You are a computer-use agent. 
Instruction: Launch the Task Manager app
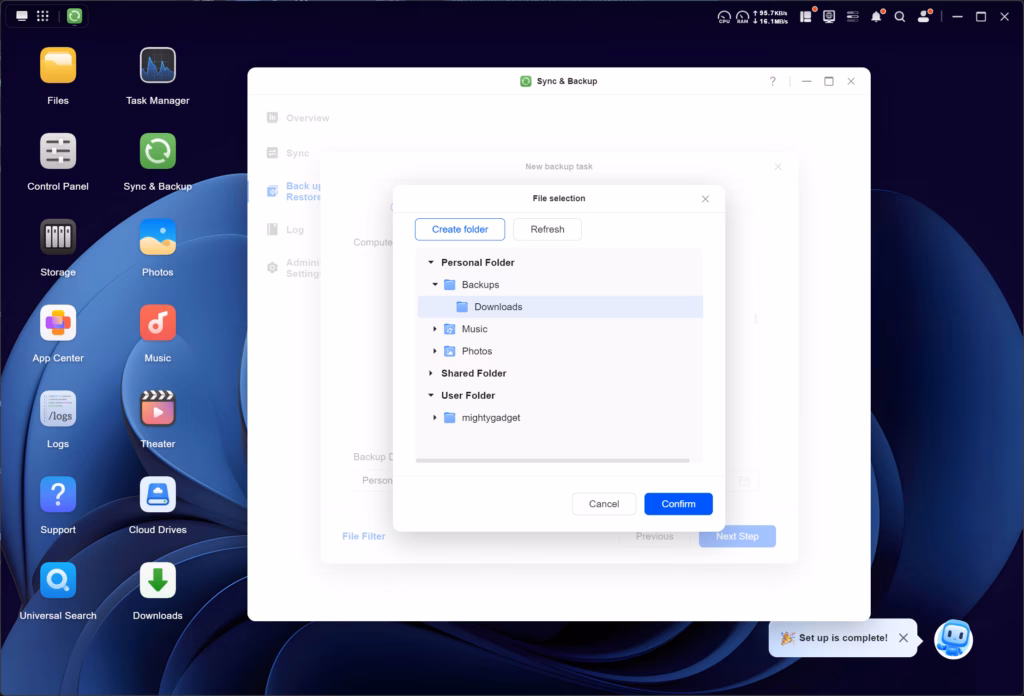coord(157,66)
